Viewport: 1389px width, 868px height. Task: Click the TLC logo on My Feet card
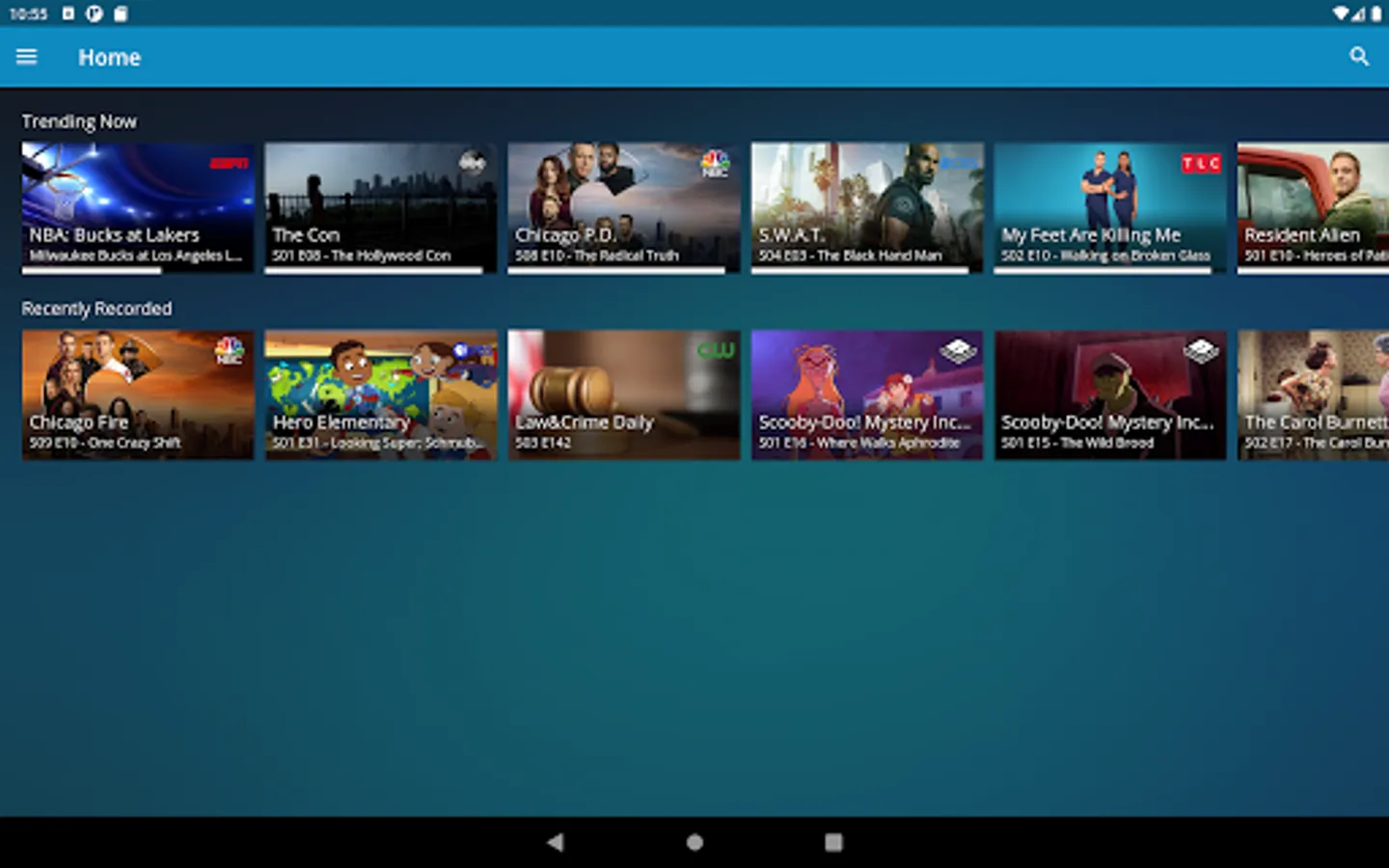[1201, 163]
